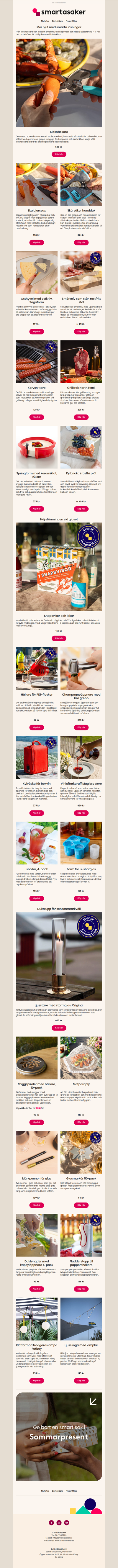This screenshot has width=118, height=1568.
Task: Open the Bästsäljare link in the top navigation
Action: (x=57, y=21)
